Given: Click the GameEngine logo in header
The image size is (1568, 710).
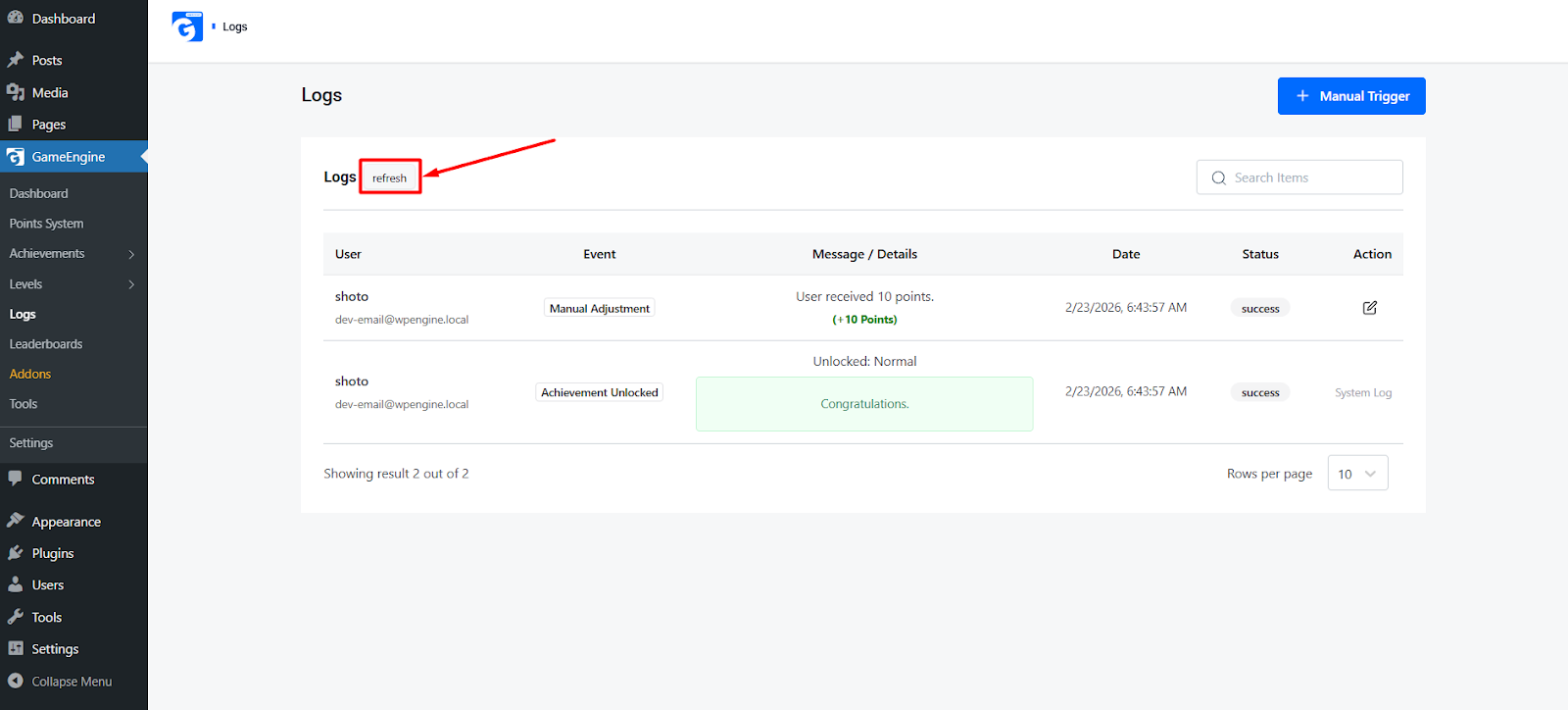Looking at the screenshot, I should pyautogui.click(x=187, y=26).
